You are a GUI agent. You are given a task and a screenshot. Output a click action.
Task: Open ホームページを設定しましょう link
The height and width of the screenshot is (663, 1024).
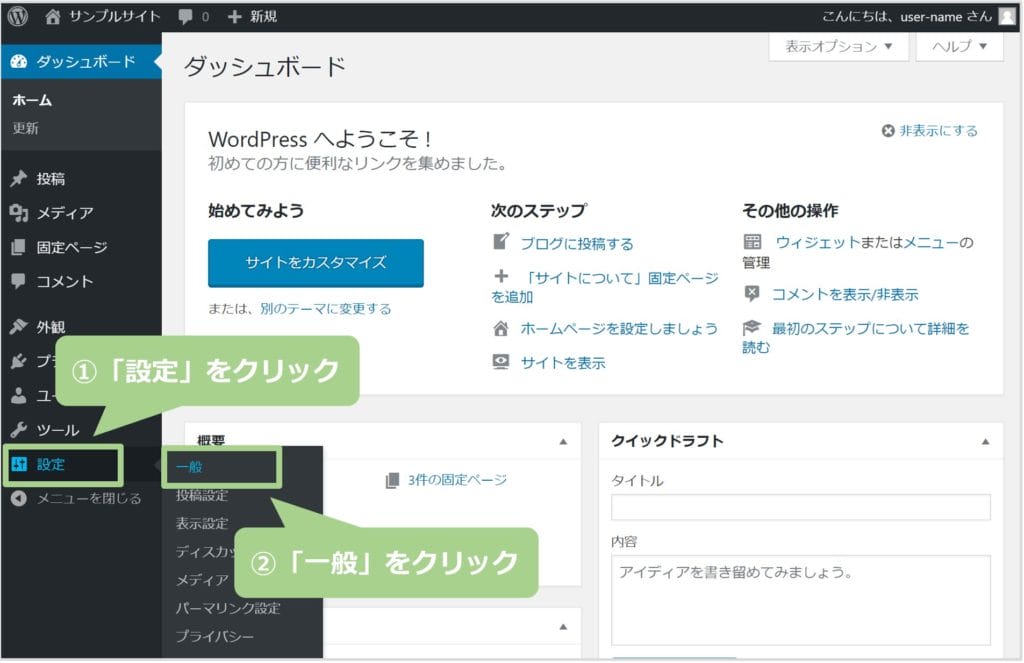(619, 329)
